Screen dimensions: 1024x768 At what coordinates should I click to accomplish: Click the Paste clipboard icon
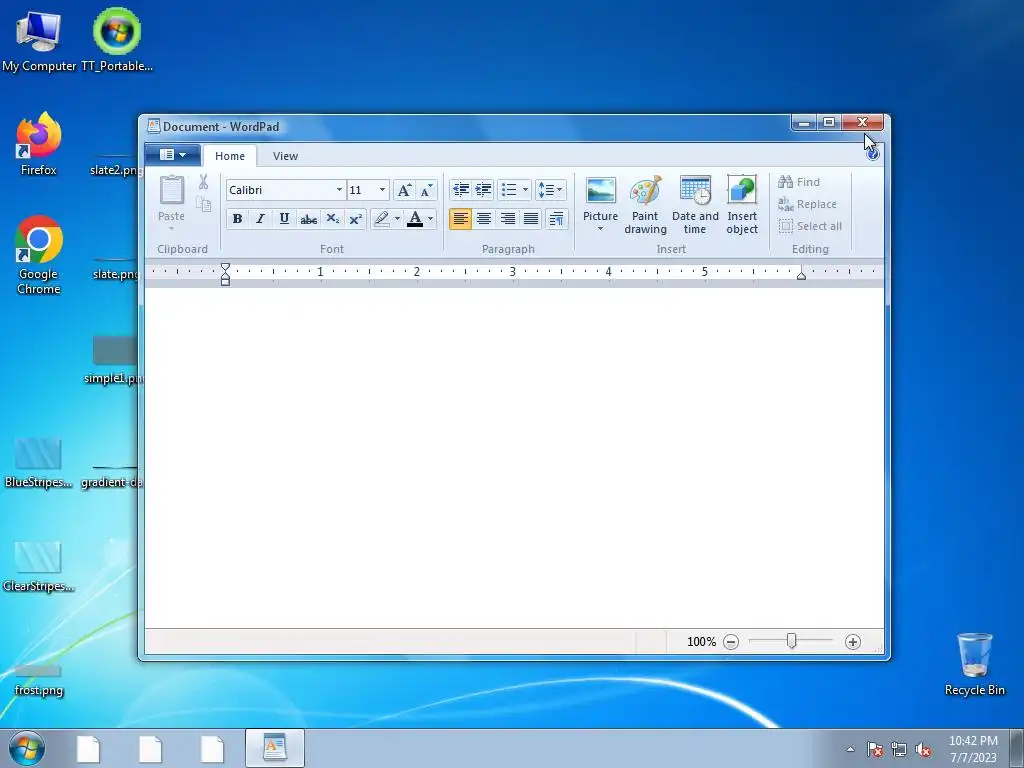[x=172, y=190]
